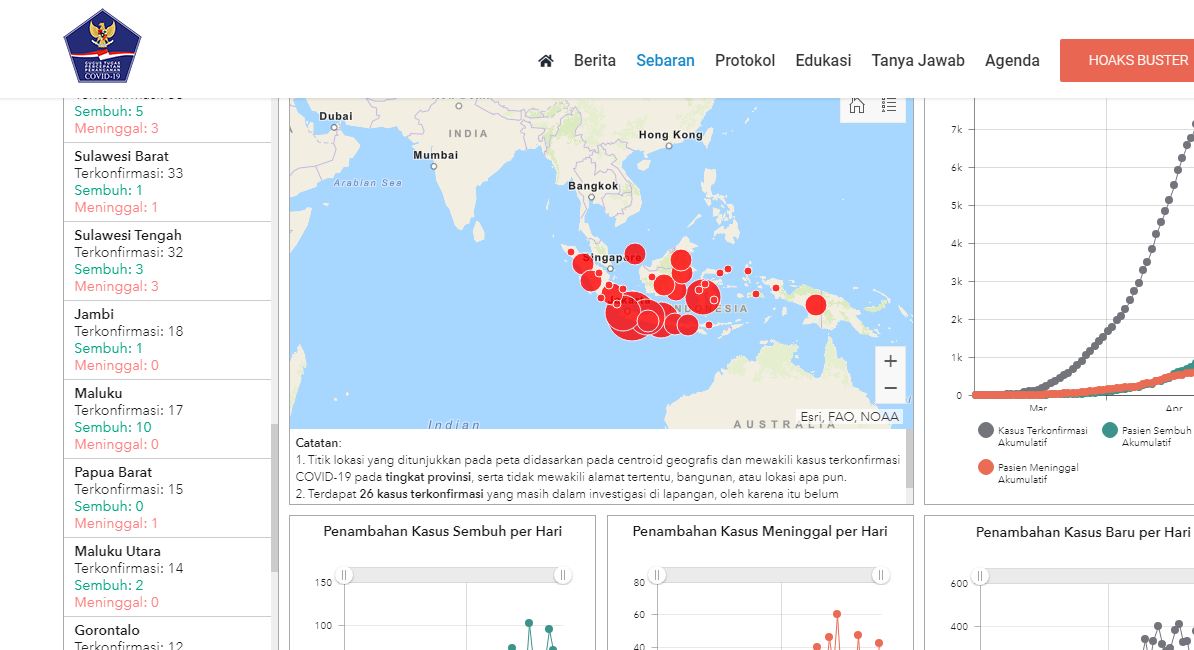Zoom in using the map plus icon
The width and height of the screenshot is (1194, 650).
click(x=890, y=361)
